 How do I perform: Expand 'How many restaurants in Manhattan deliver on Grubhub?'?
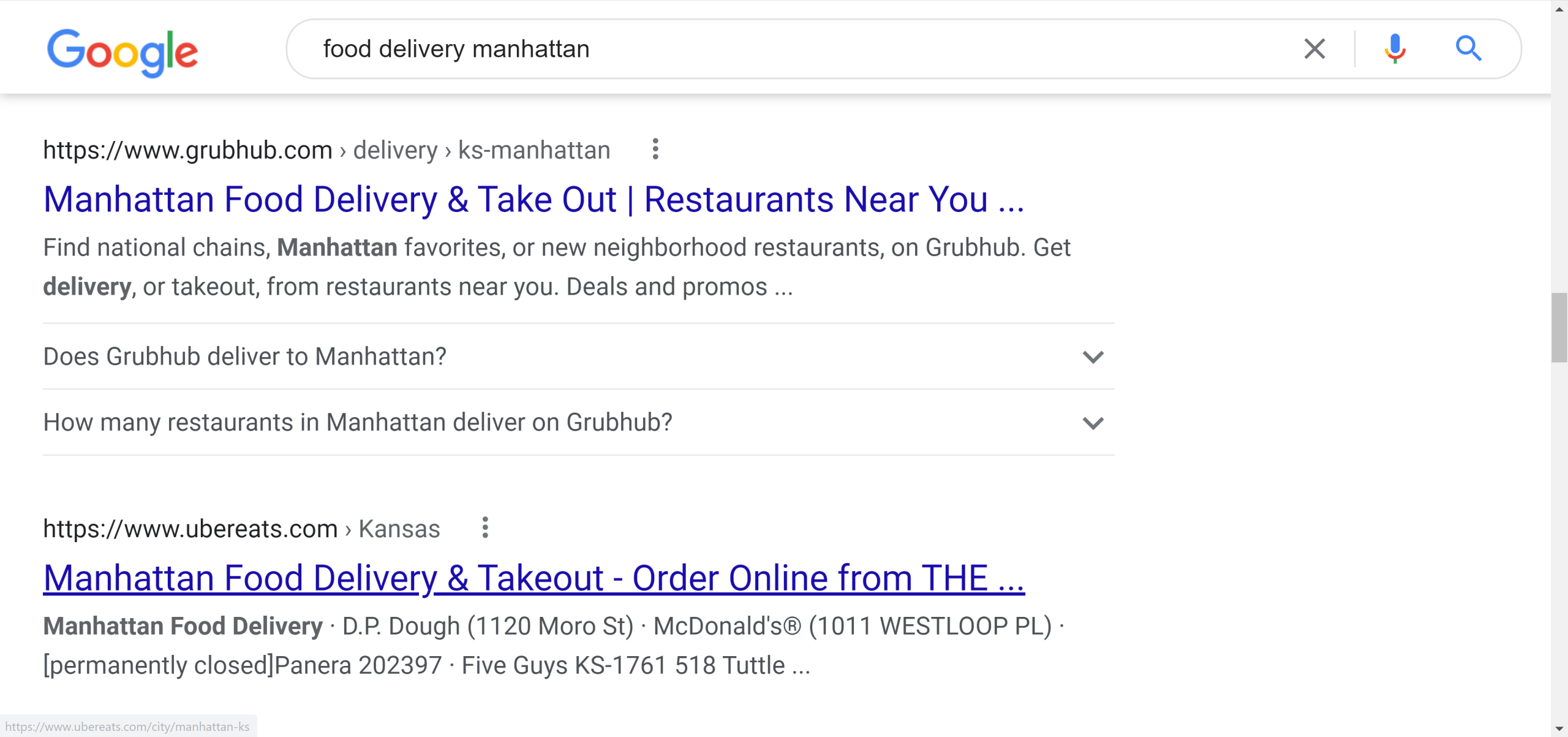click(x=1094, y=421)
